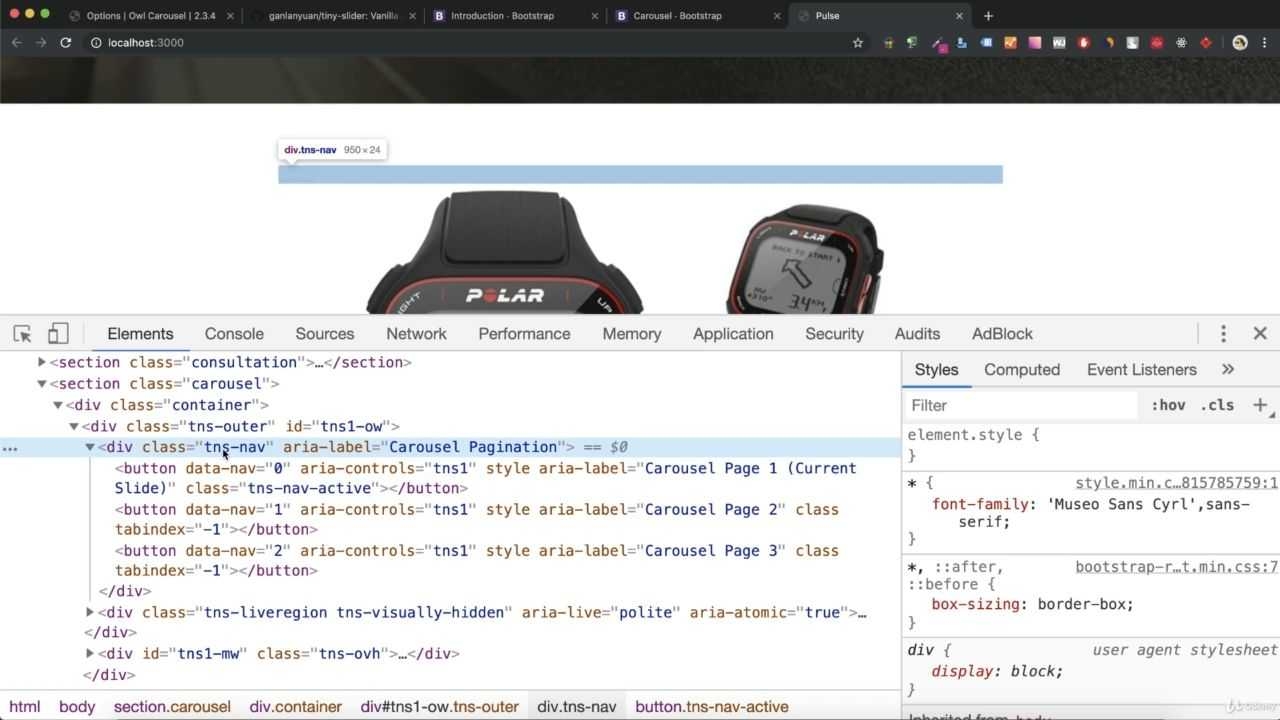1280x720 pixels.
Task: Collapse the div container node
Action: click(x=58, y=405)
